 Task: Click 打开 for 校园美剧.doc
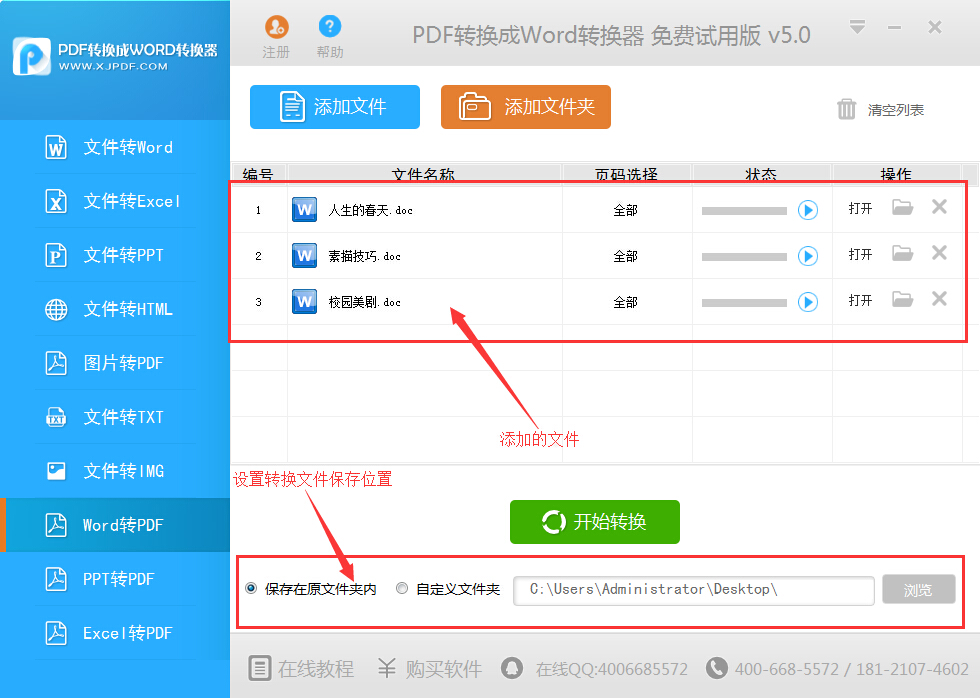860,301
